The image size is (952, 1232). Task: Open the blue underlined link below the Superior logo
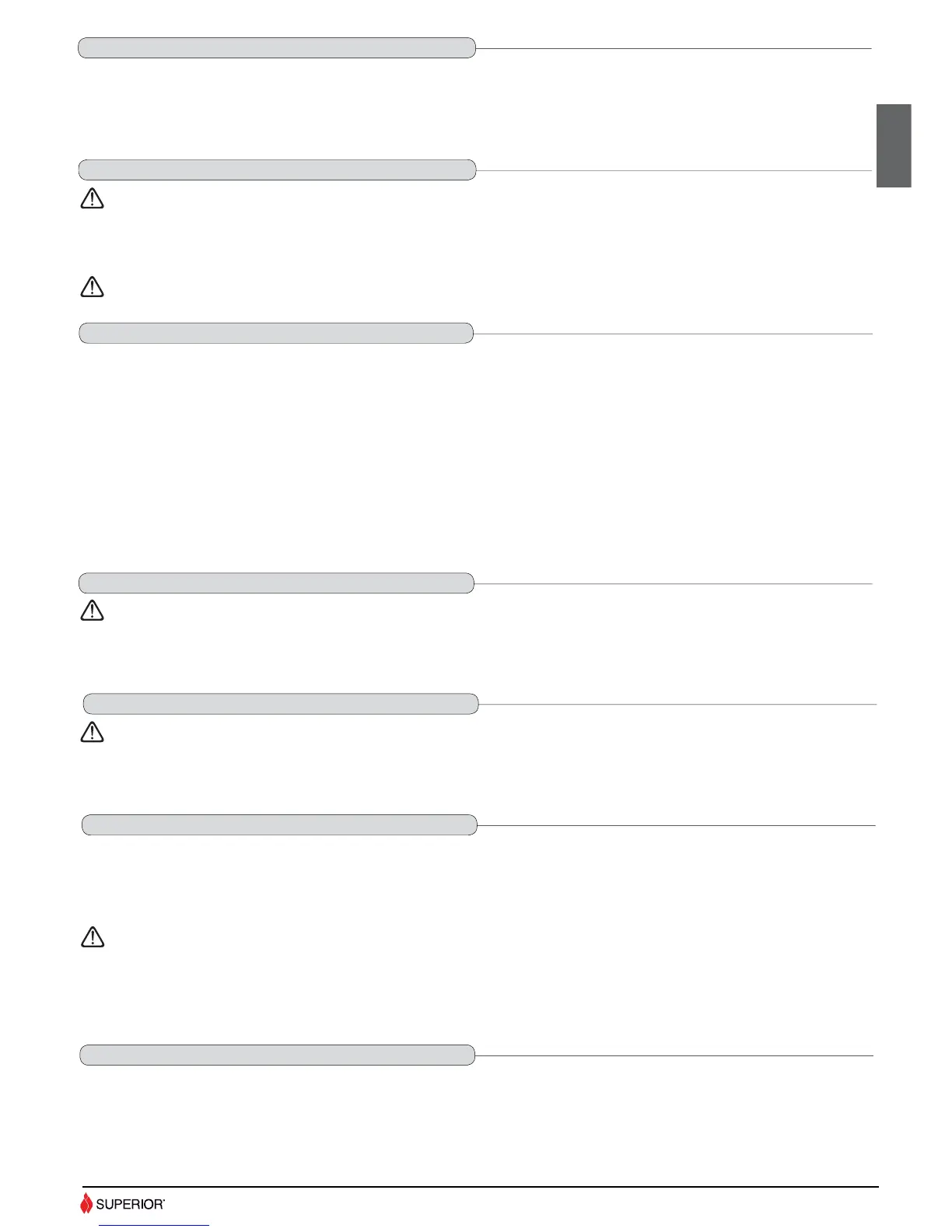[155, 1225]
